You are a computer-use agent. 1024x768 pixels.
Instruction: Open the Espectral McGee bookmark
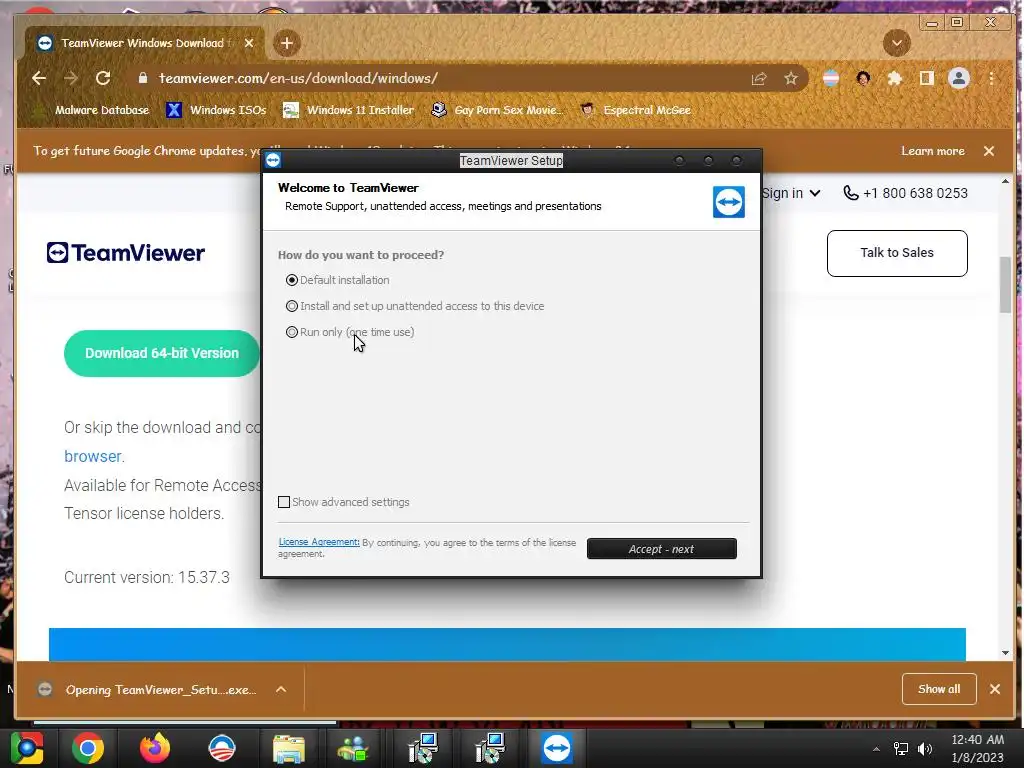click(635, 110)
